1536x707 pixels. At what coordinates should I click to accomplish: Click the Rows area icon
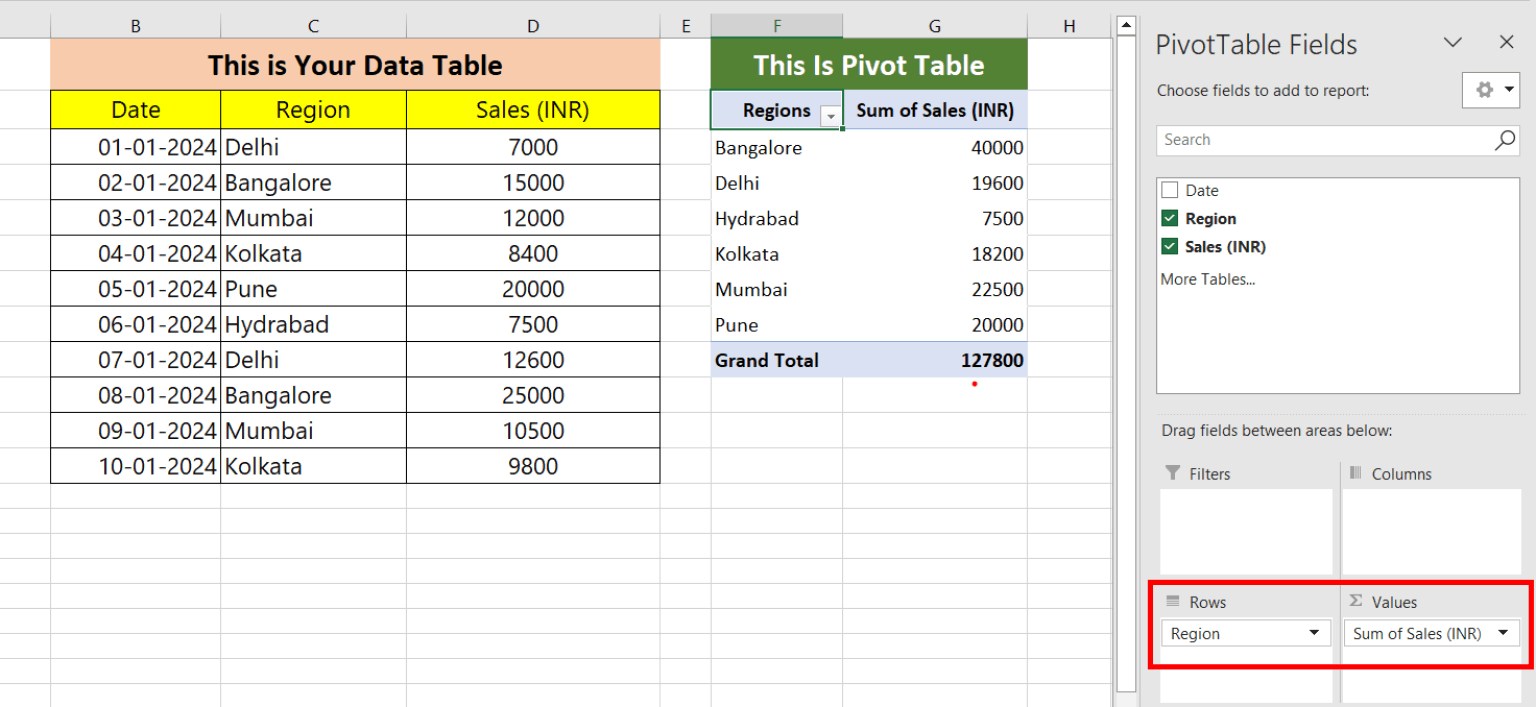pos(1173,601)
